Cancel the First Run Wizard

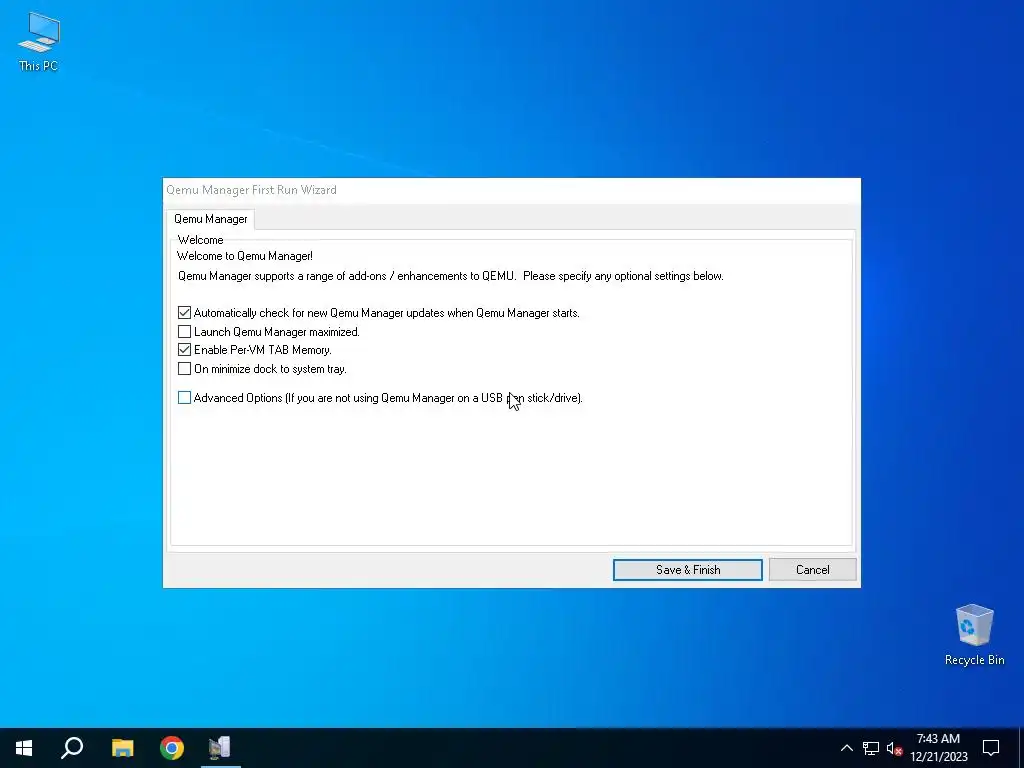coord(812,569)
